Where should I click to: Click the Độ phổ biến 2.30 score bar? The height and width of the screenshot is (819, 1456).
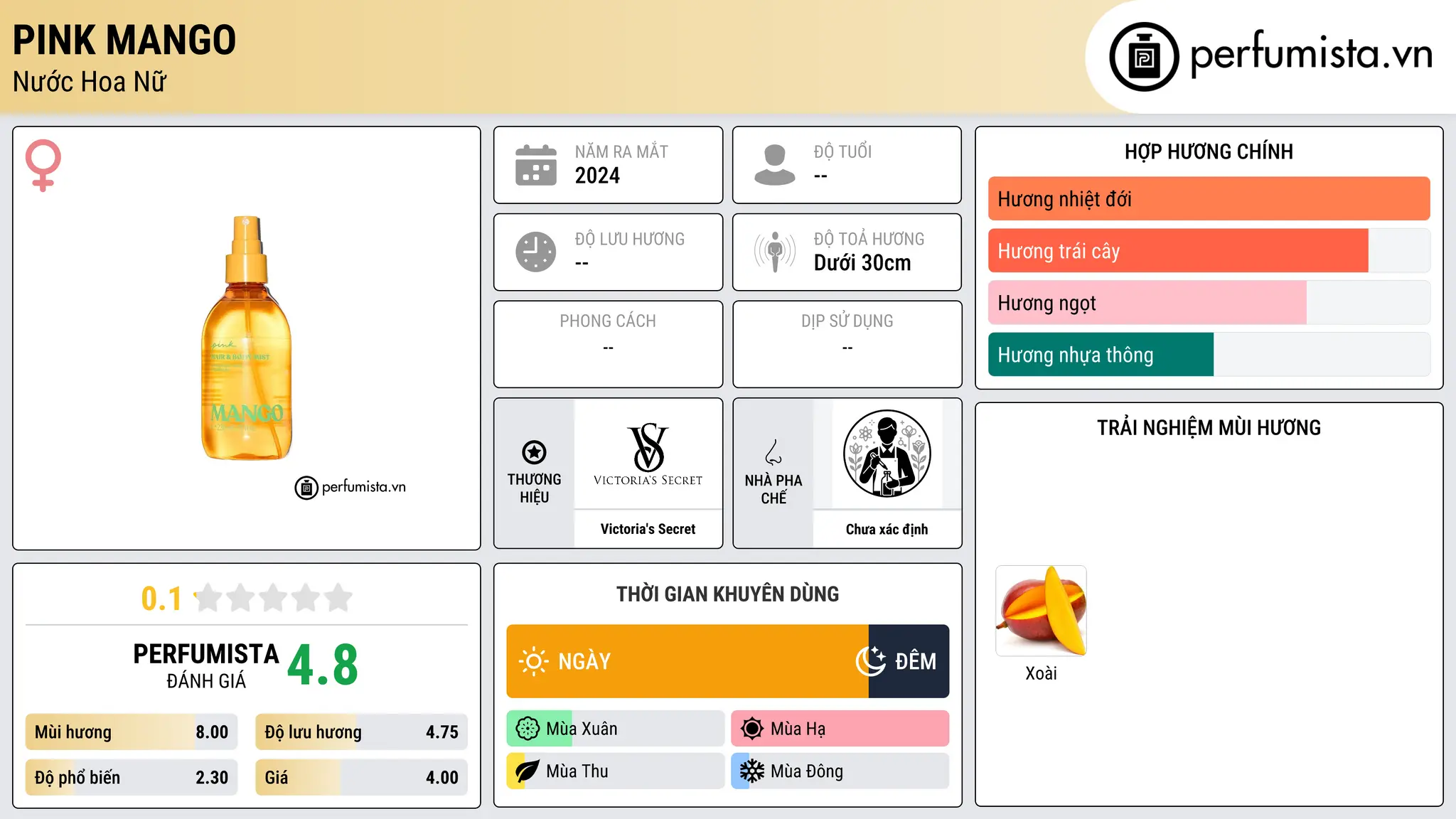(132, 778)
